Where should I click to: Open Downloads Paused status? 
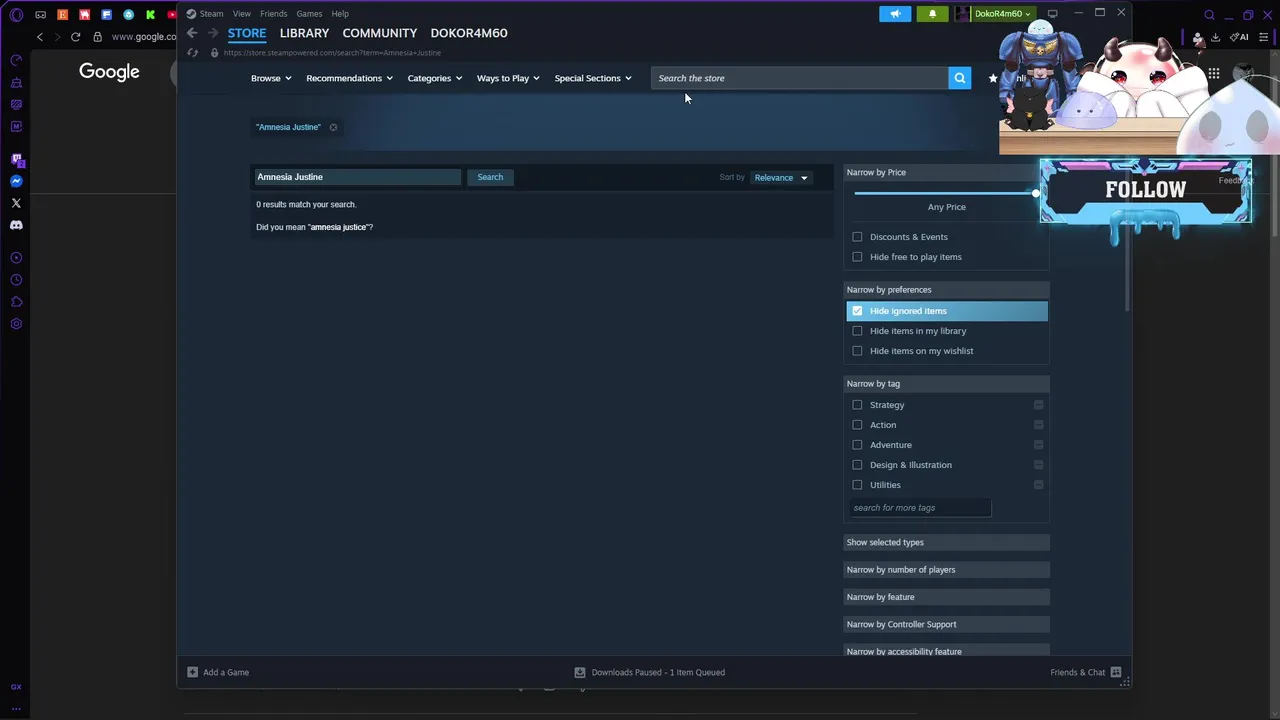pyautogui.click(x=650, y=672)
